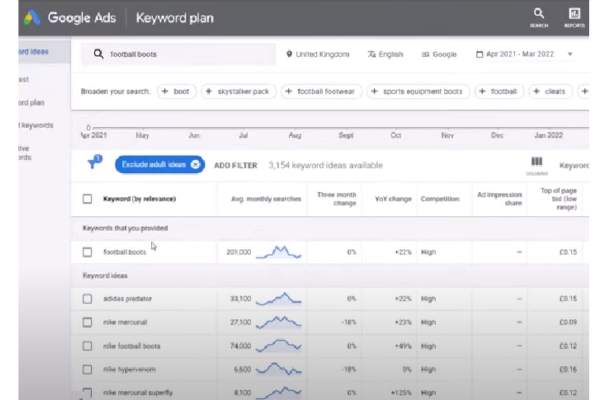
Task: Open the Columns icon
Action: pyautogui.click(x=537, y=161)
